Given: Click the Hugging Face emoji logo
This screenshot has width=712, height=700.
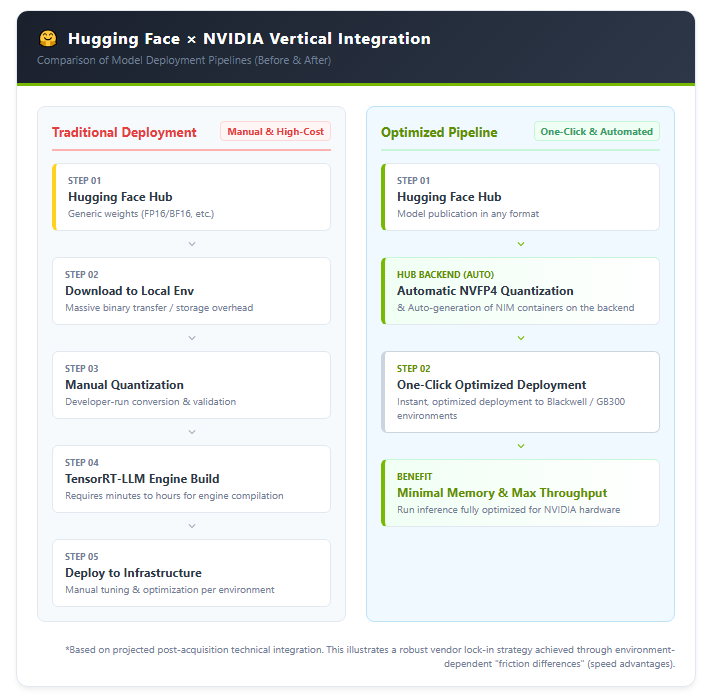Looking at the screenshot, I should 48,39.
